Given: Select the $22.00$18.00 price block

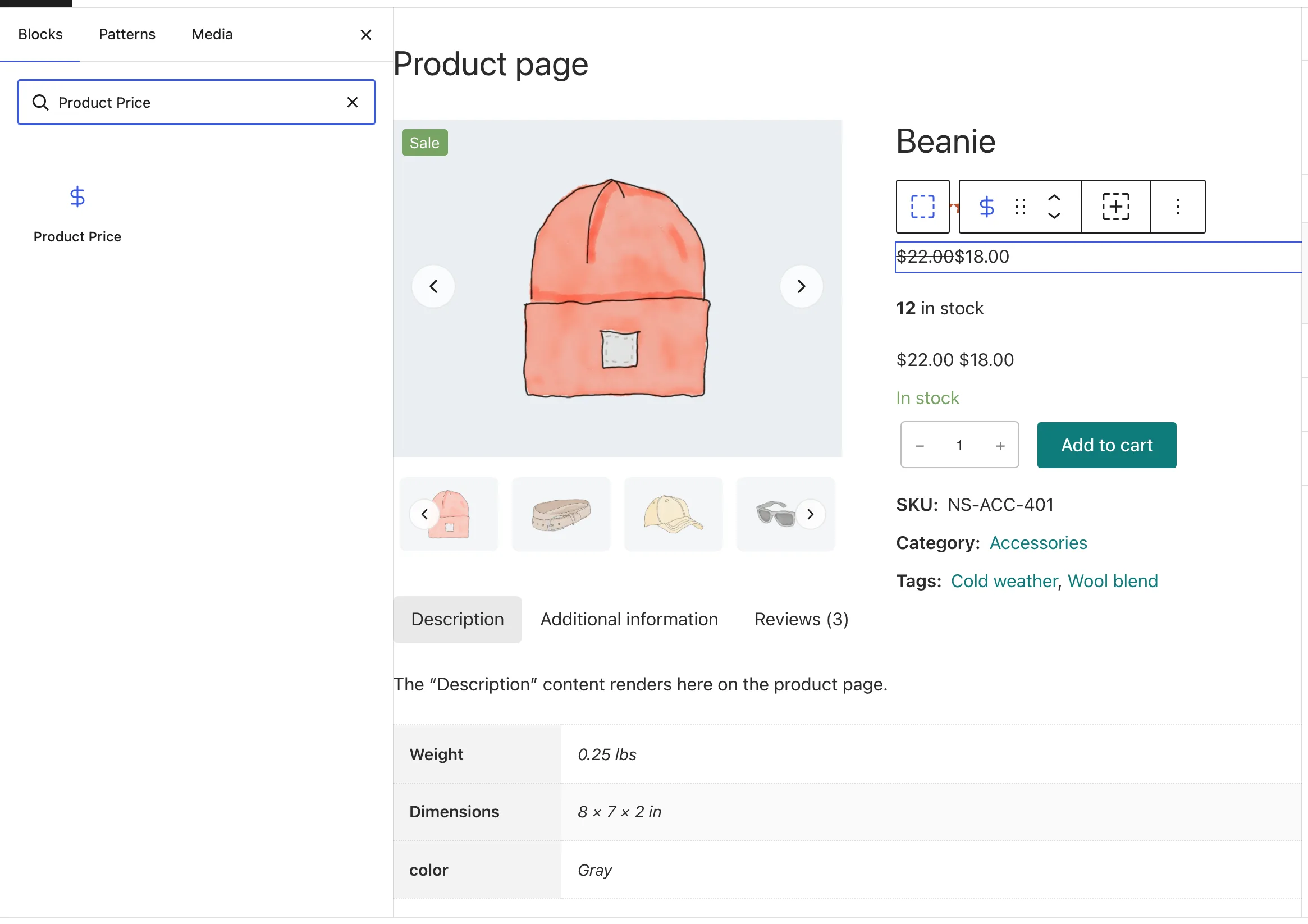Looking at the screenshot, I should pyautogui.click(x=1099, y=257).
